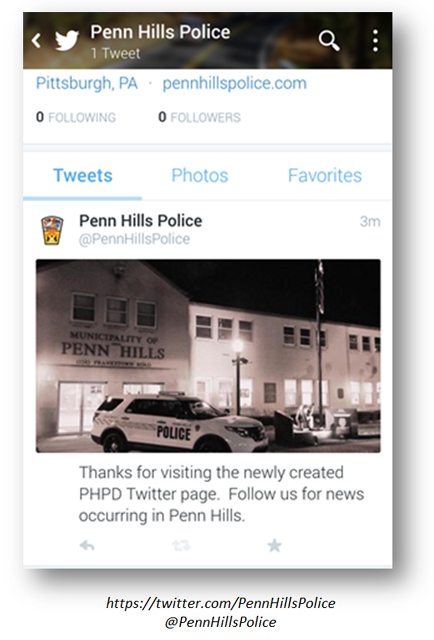Click the reply arrow under tweet
The image size is (434, 640).
[87, 545]
